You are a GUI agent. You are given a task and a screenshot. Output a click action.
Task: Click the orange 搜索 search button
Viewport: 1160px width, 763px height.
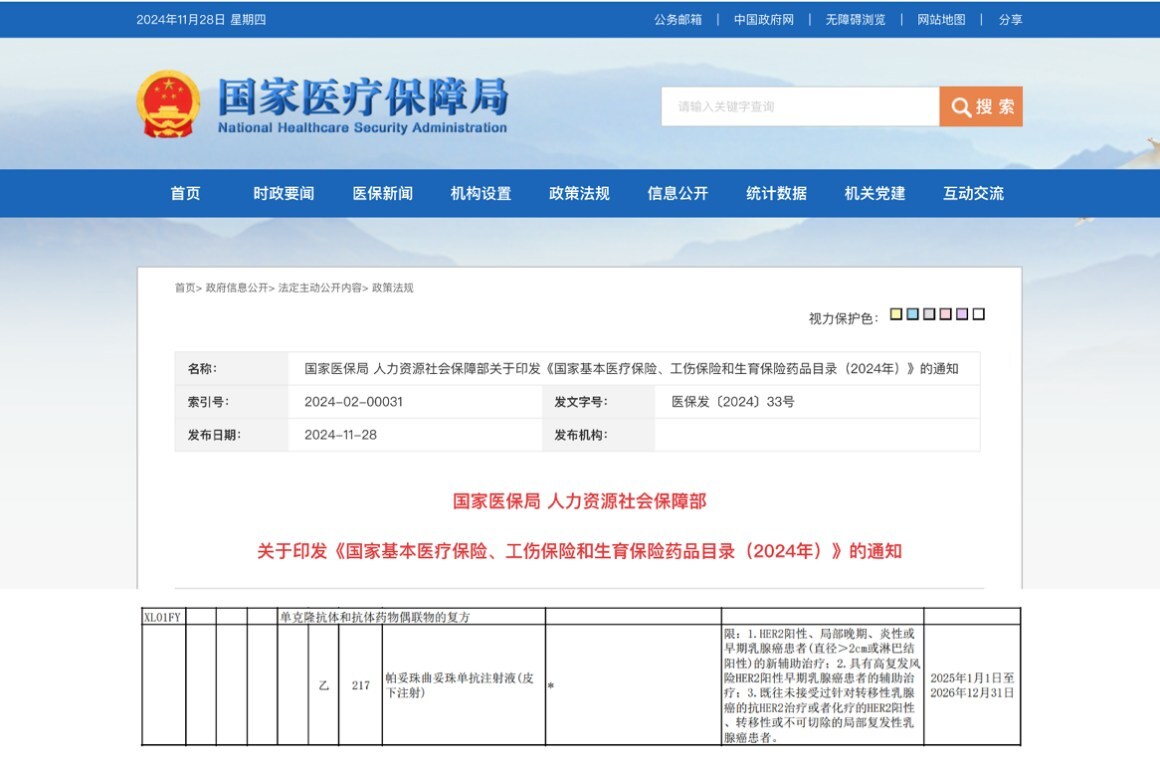pos(980,107)
